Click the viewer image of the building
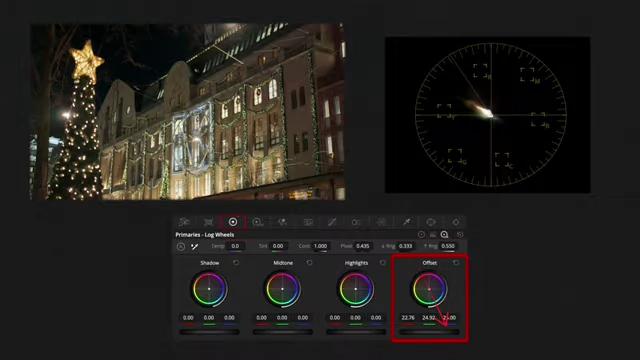The image size is (640, 360). pos(188,111)
